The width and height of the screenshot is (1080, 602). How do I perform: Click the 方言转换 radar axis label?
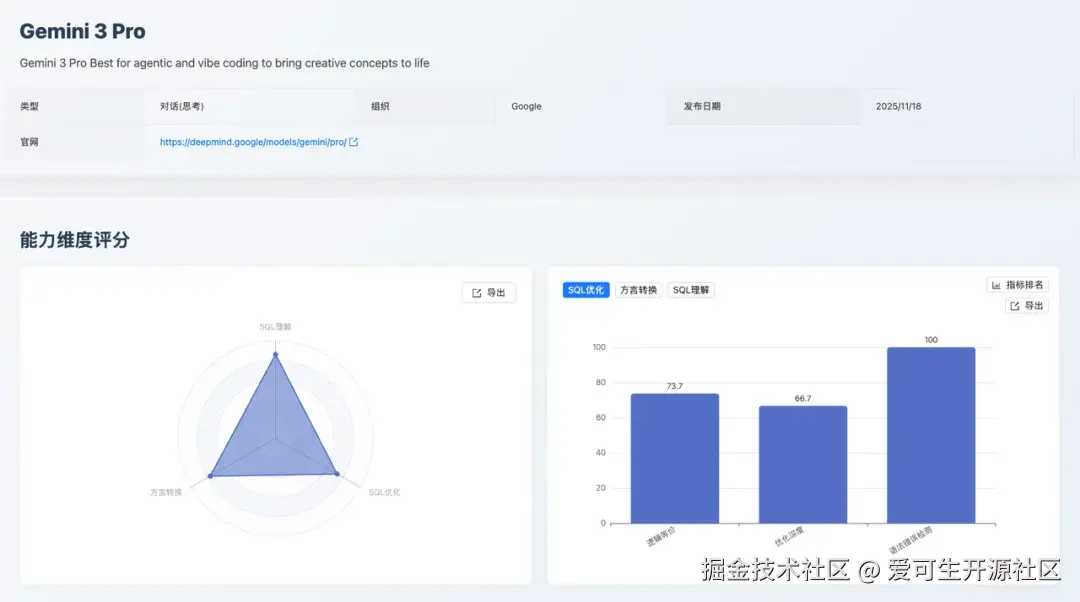tap(166, 492)
